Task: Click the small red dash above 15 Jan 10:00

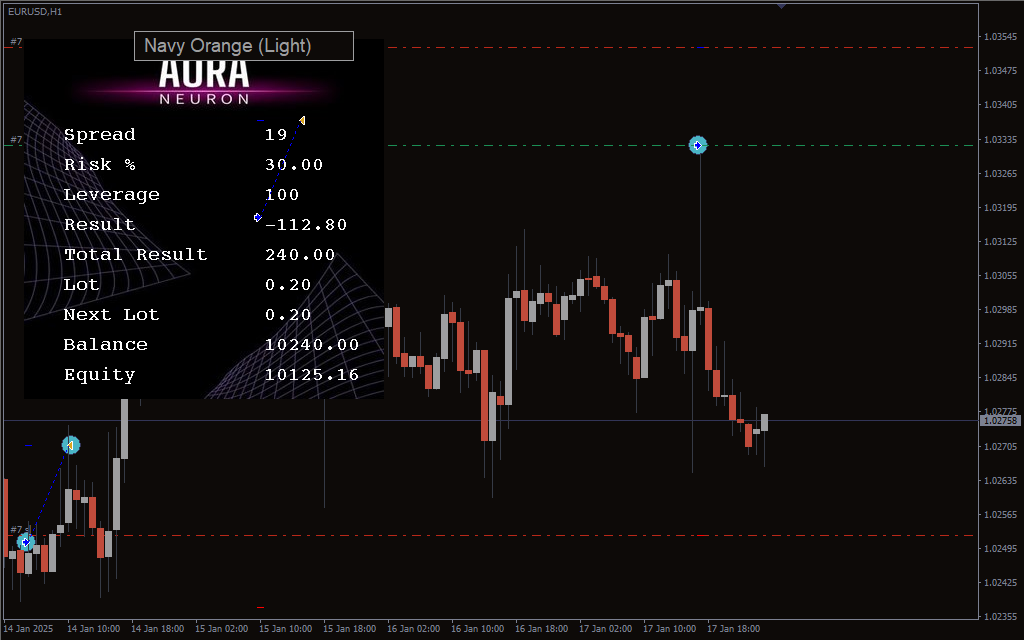Action: click(x=260, y=607)
